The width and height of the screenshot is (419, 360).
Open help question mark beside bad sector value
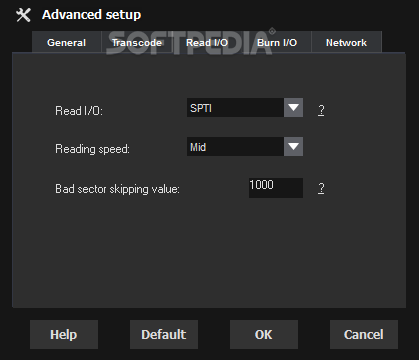(x=321, y=188)
